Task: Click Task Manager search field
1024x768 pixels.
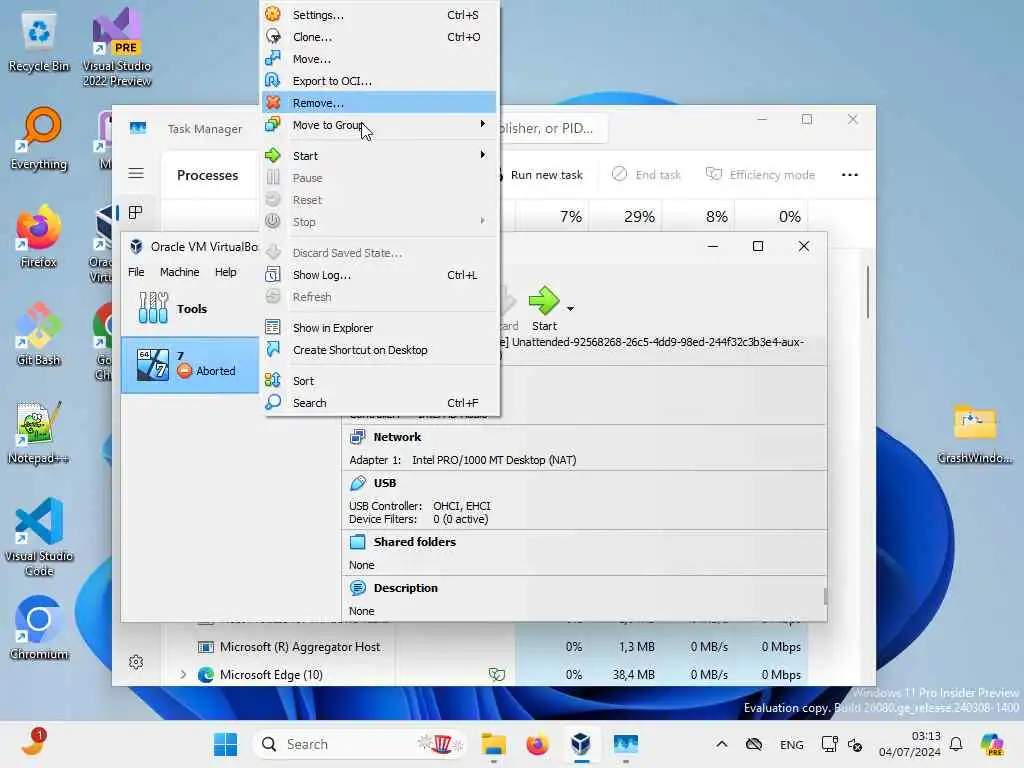Action: pyautogui.click(x=553, y=128)
